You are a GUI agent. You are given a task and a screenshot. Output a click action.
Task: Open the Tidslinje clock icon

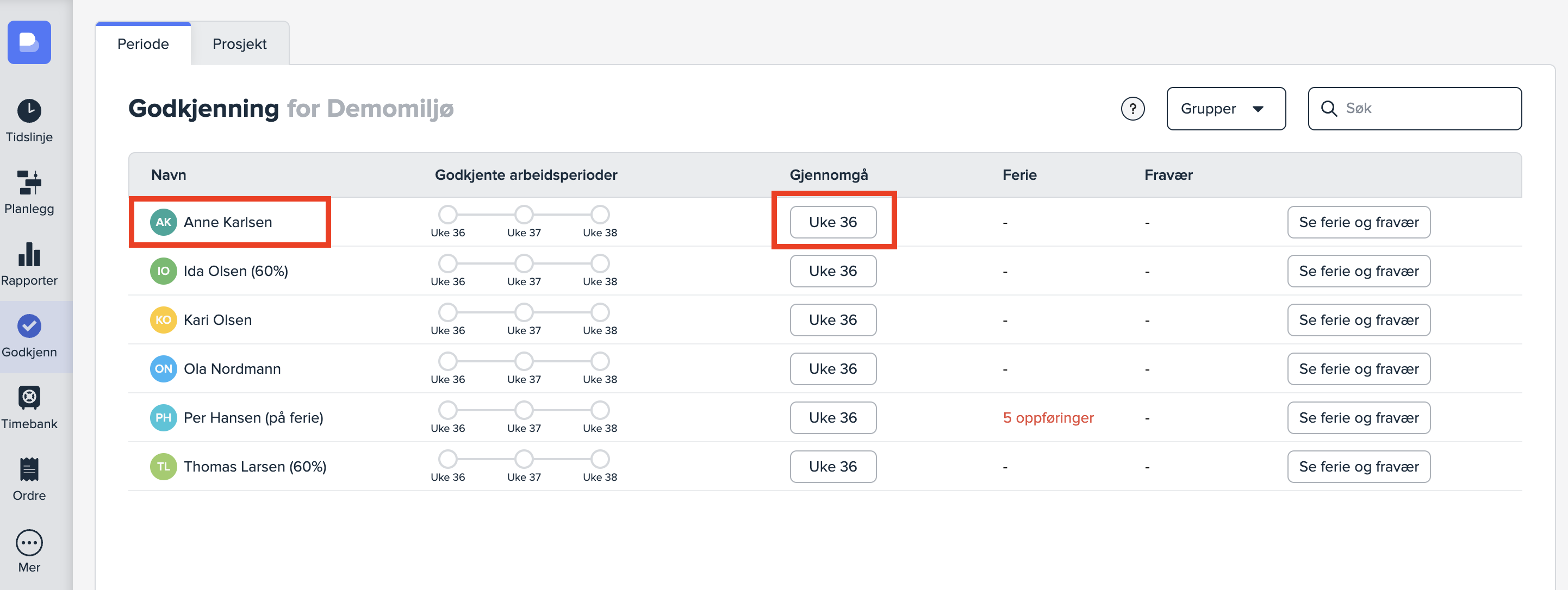coord(29,111)
